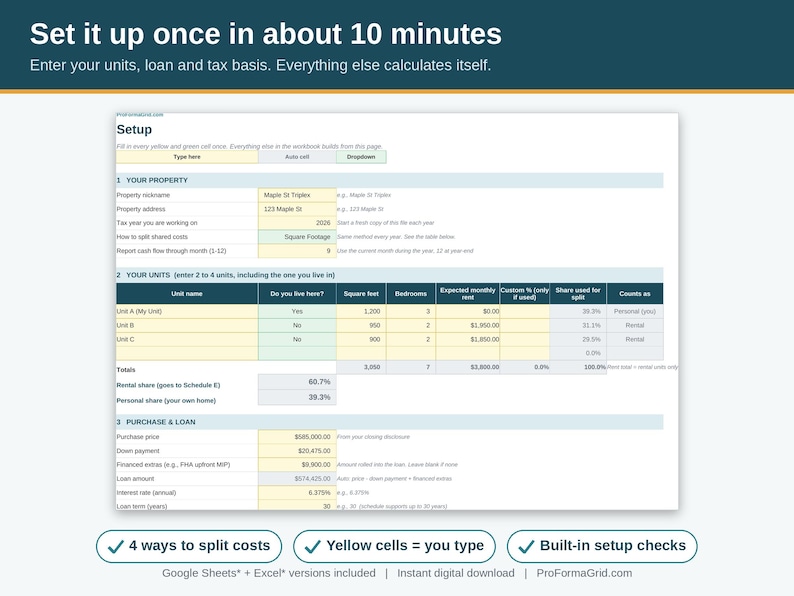Viewport: 794px width, 596px height.
Task: Click the tax year cell showing 2026
Action: [x=297, y=223]
